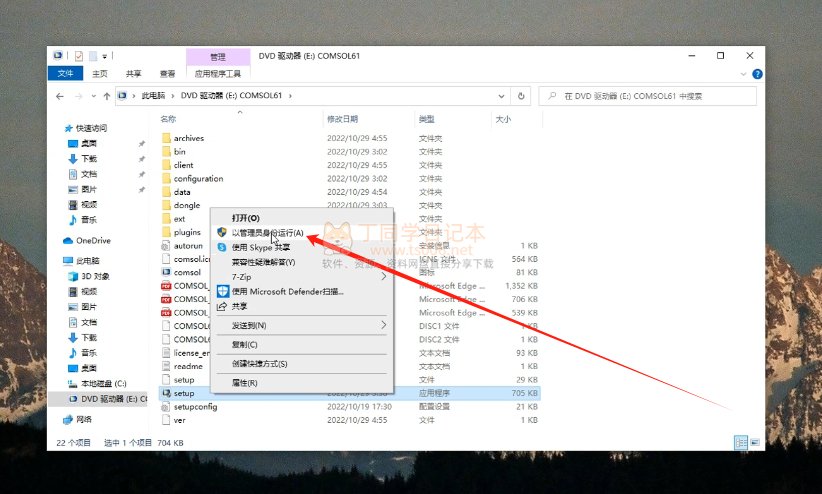Switch to large icons view in status bar
Screen dimensions: 822x494
pyautogui.click(x=755, y=443)
